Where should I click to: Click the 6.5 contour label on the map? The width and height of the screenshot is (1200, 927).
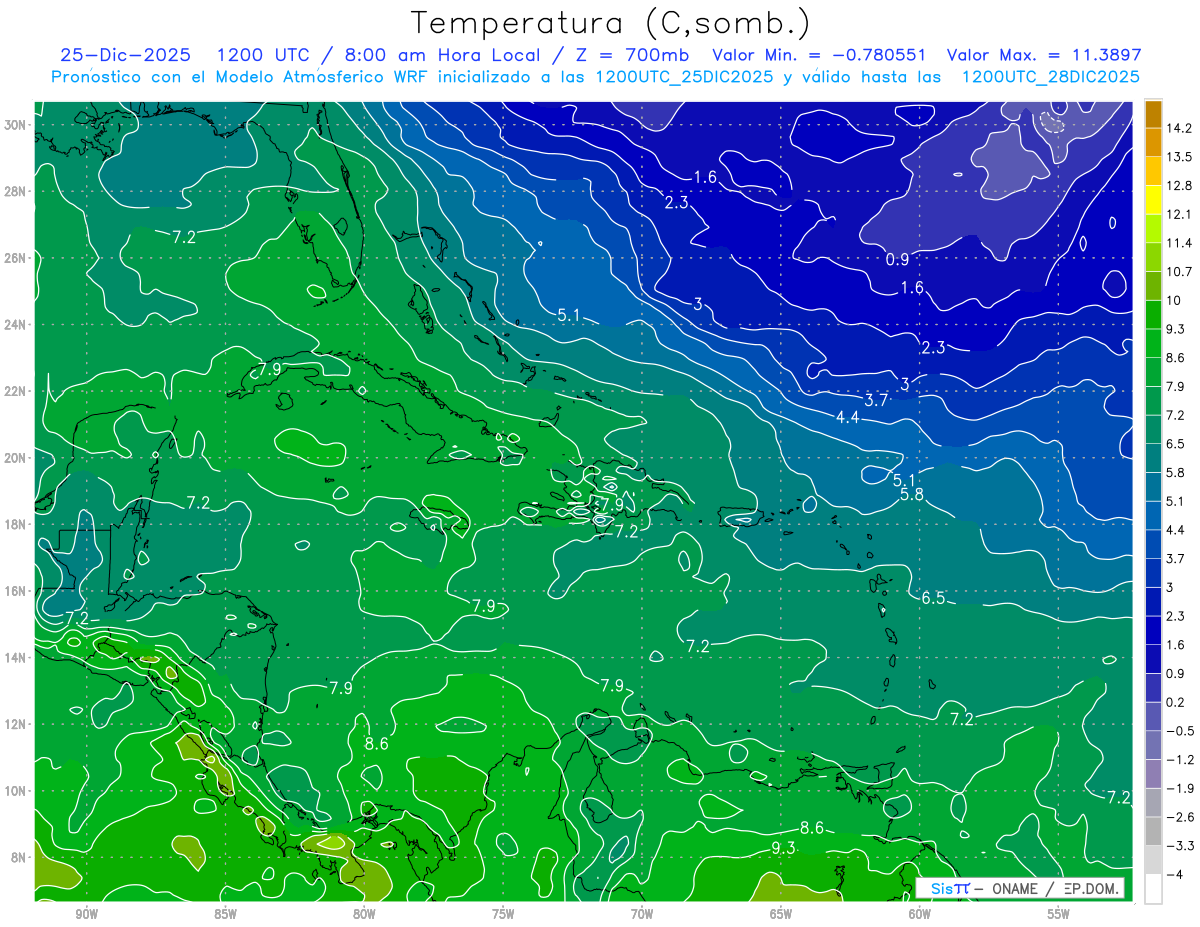pyautogui.click(x=933, y=598)
